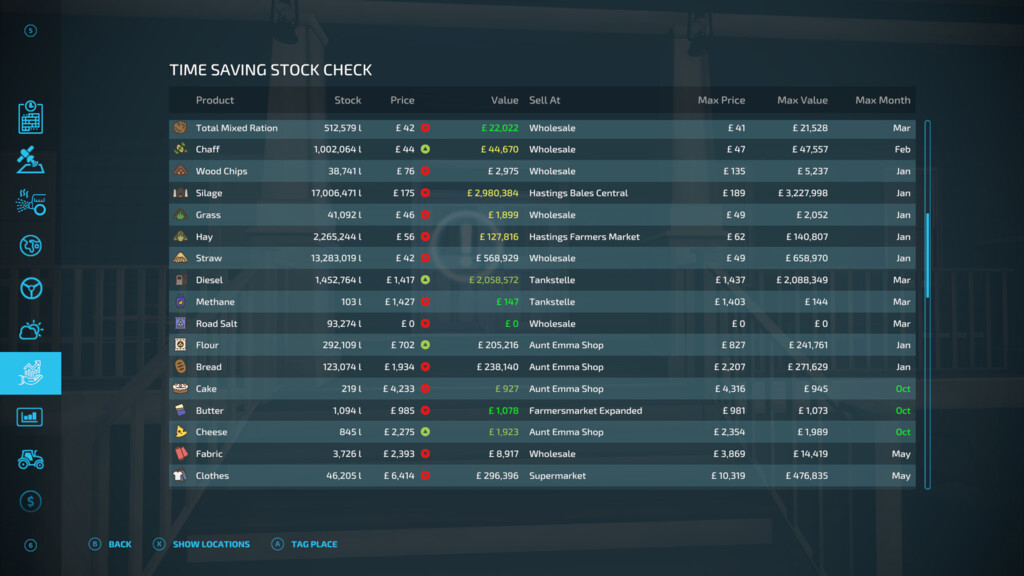This screenshot has width=1024, height=576.
Task: Click the Stock column header
Action: 347,100
